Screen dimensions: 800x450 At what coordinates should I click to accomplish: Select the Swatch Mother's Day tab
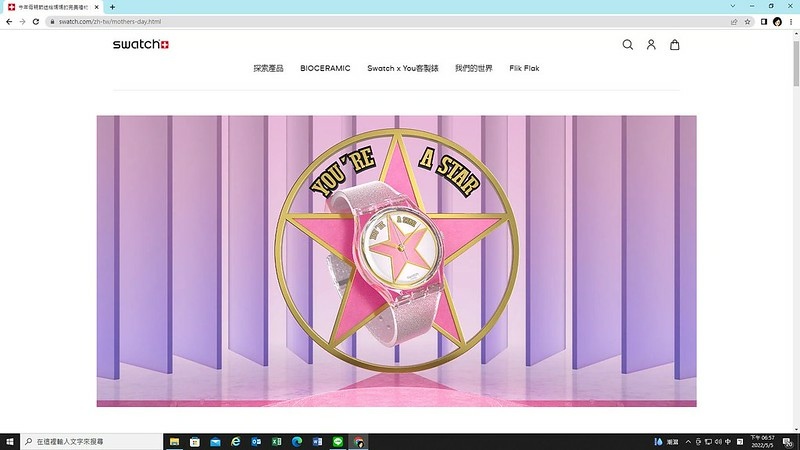point(51,7)
